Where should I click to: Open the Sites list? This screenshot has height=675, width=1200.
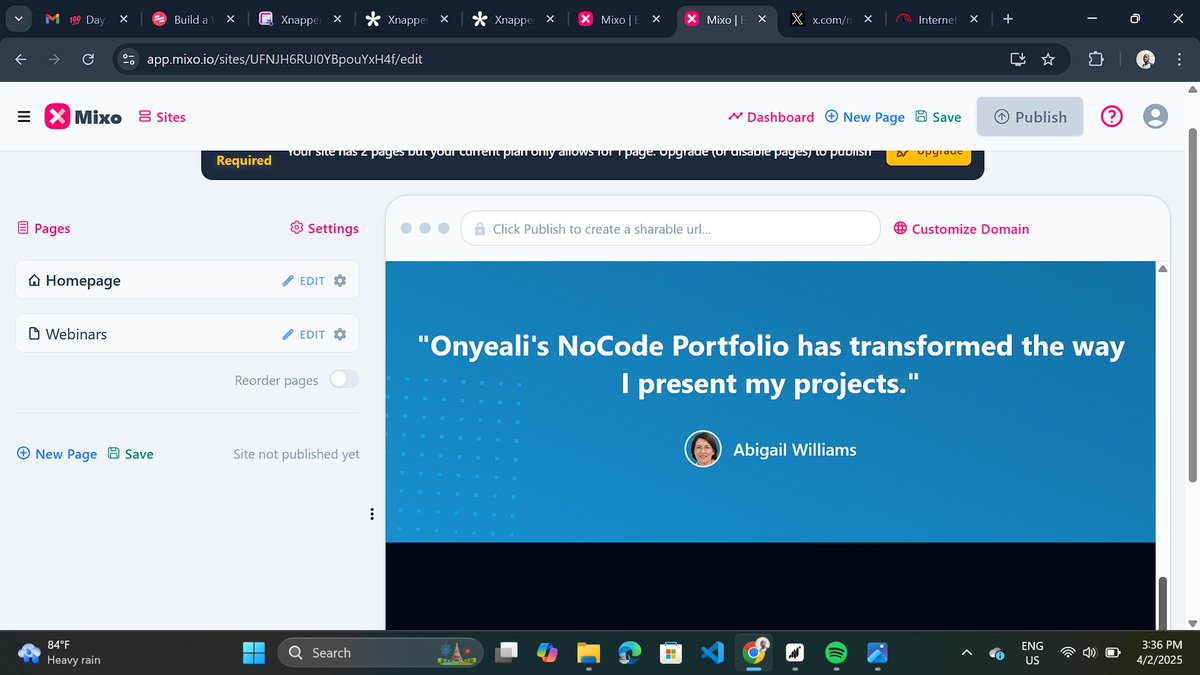162,117
